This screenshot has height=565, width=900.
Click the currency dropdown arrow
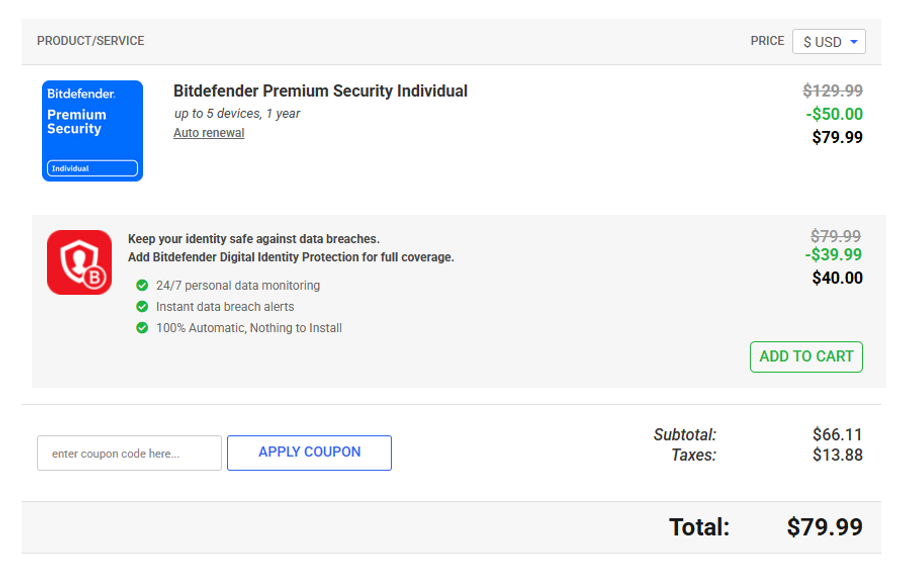[854, 42]
